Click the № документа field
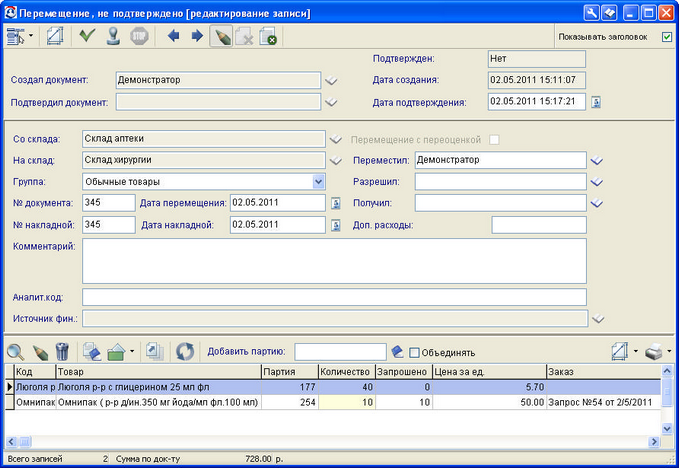Image resolution: width=679 pixels, height=468 pixels. coord(109,203)
